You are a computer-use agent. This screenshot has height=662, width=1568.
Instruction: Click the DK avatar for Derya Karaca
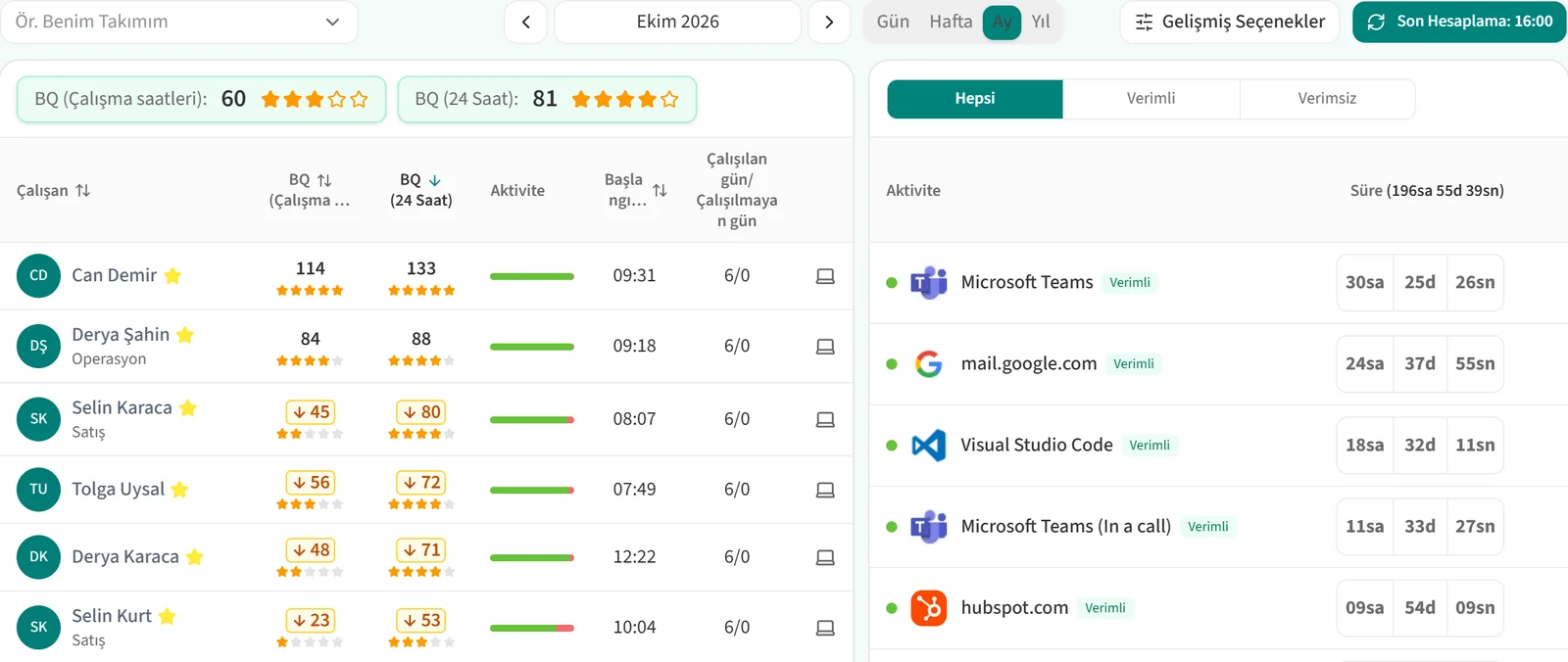point(38,556)
